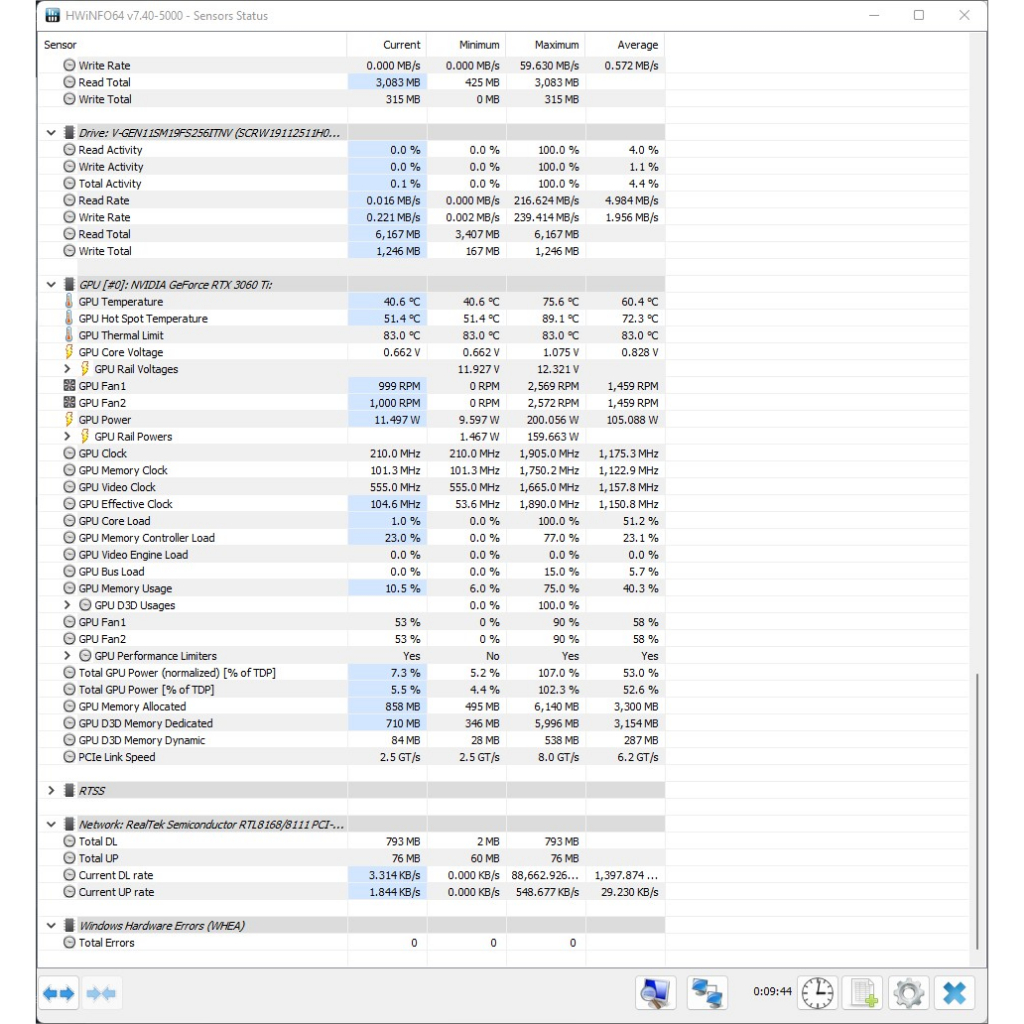The image size is (1024, 1024).
Task: Click the circle icon beside Current DL rate
Action: point(69,874)
